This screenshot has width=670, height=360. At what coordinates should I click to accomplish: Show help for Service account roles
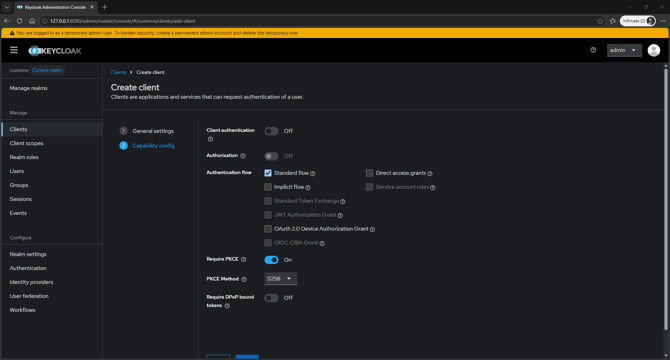click(x=432, y=187)
